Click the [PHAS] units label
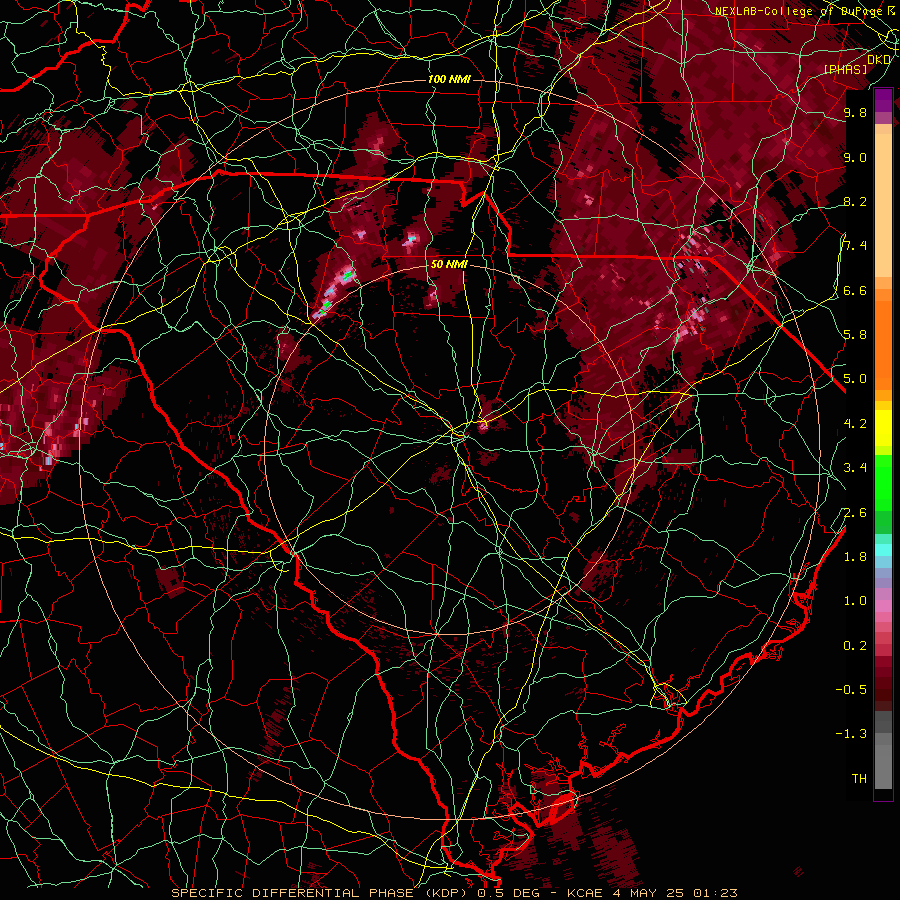Image resolution: width=900 pixels, height=900 pixels. (845, 70)
